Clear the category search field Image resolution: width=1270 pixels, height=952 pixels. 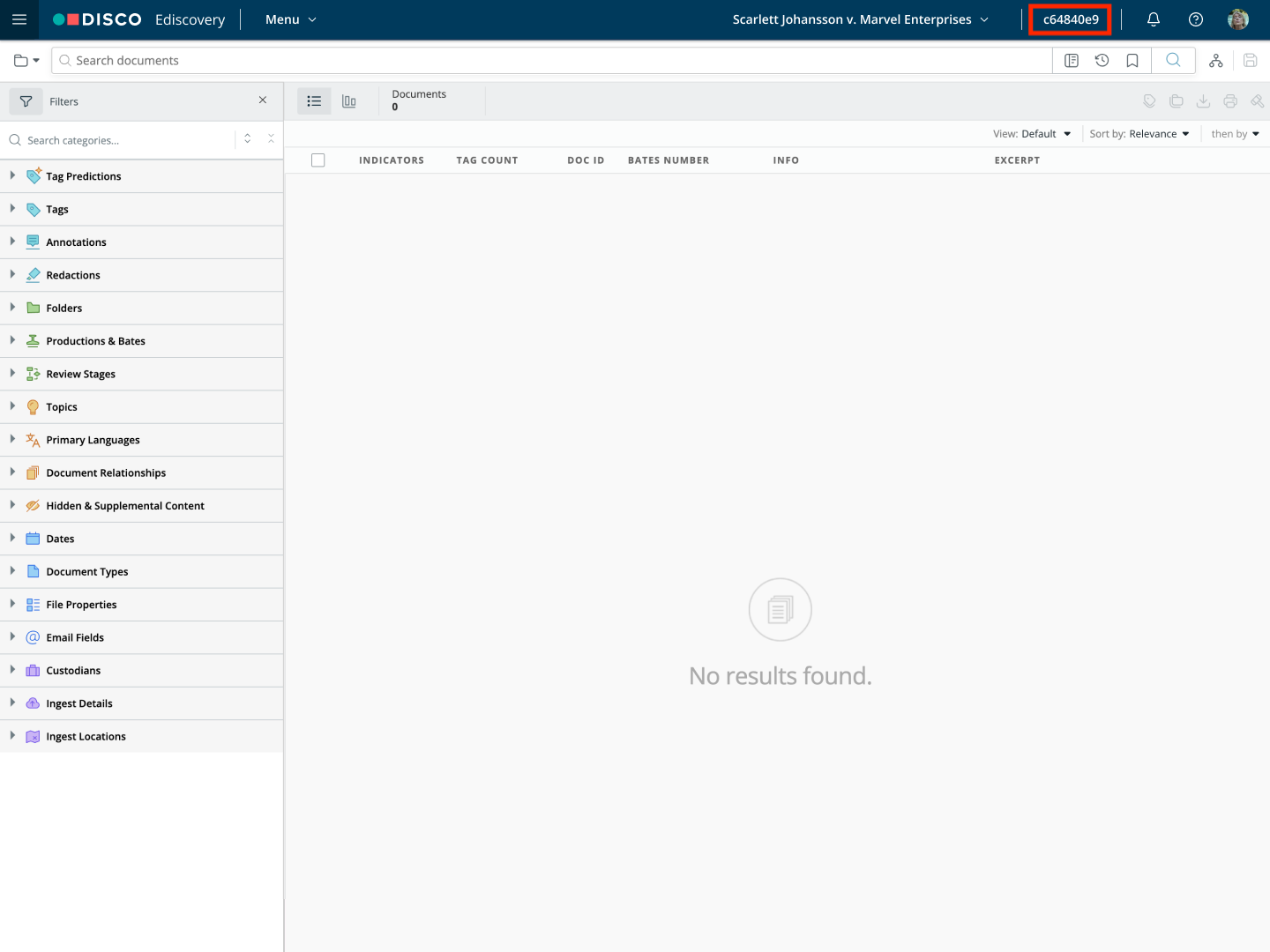271,139
